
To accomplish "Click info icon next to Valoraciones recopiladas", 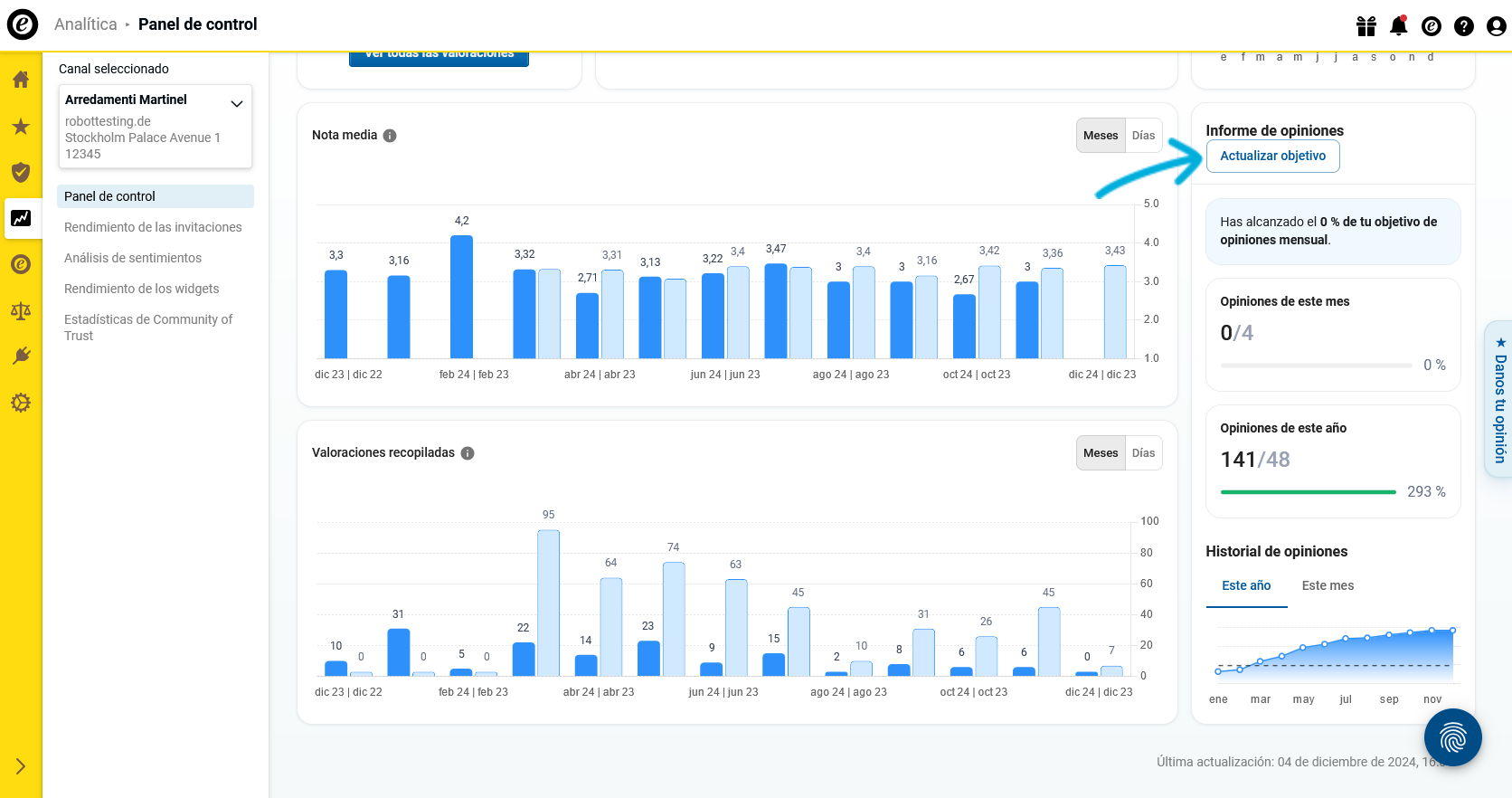I will tap(468, 453).
